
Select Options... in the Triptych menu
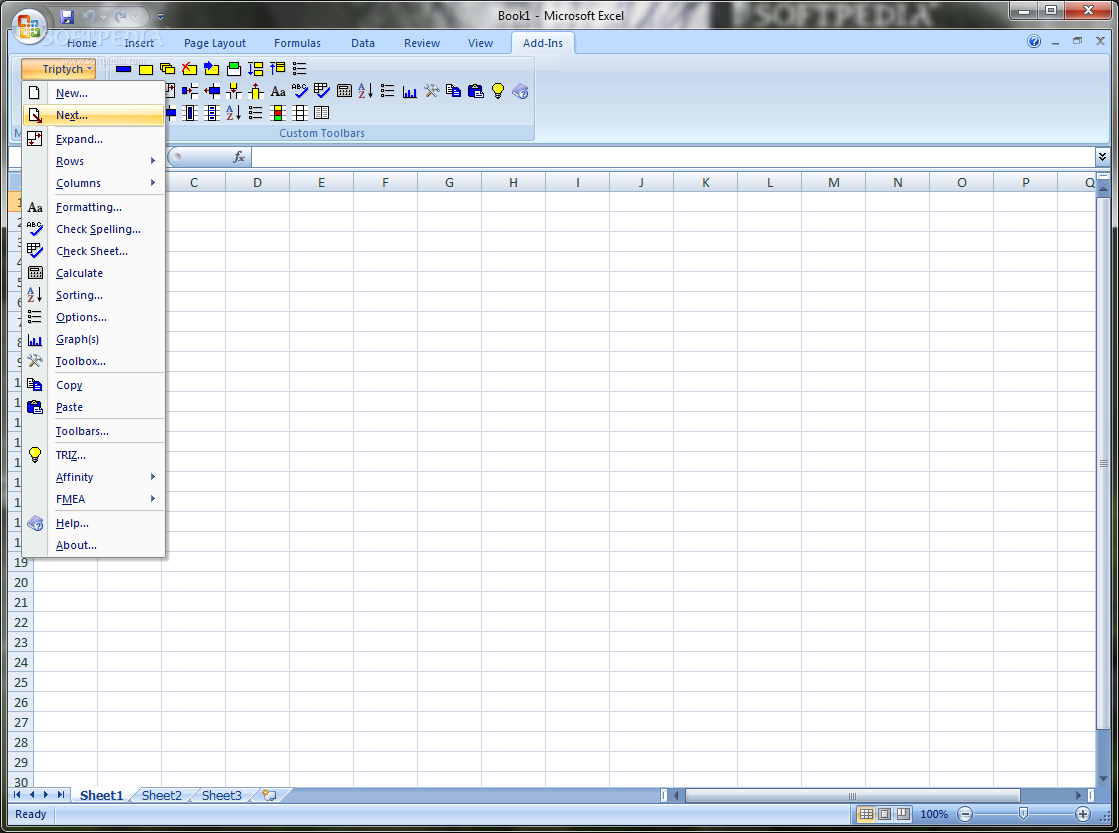tap(93, 318)
